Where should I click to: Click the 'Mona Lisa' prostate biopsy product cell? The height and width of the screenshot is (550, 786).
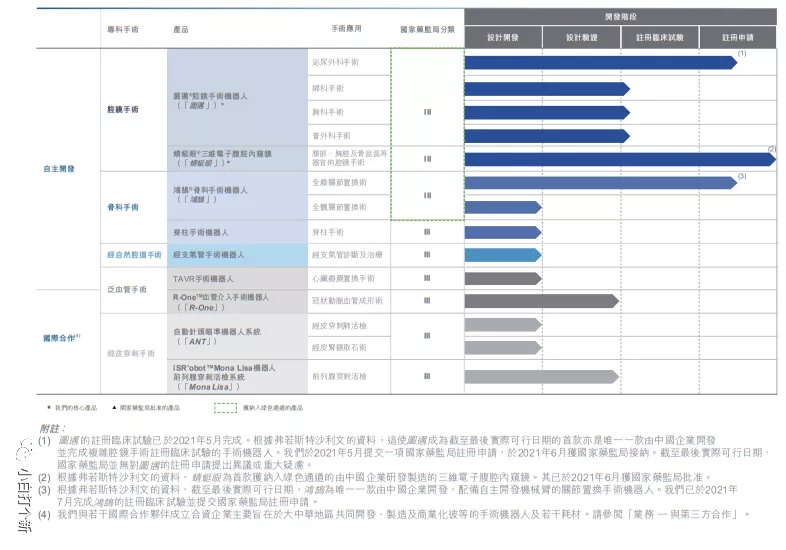coord(237,377)
